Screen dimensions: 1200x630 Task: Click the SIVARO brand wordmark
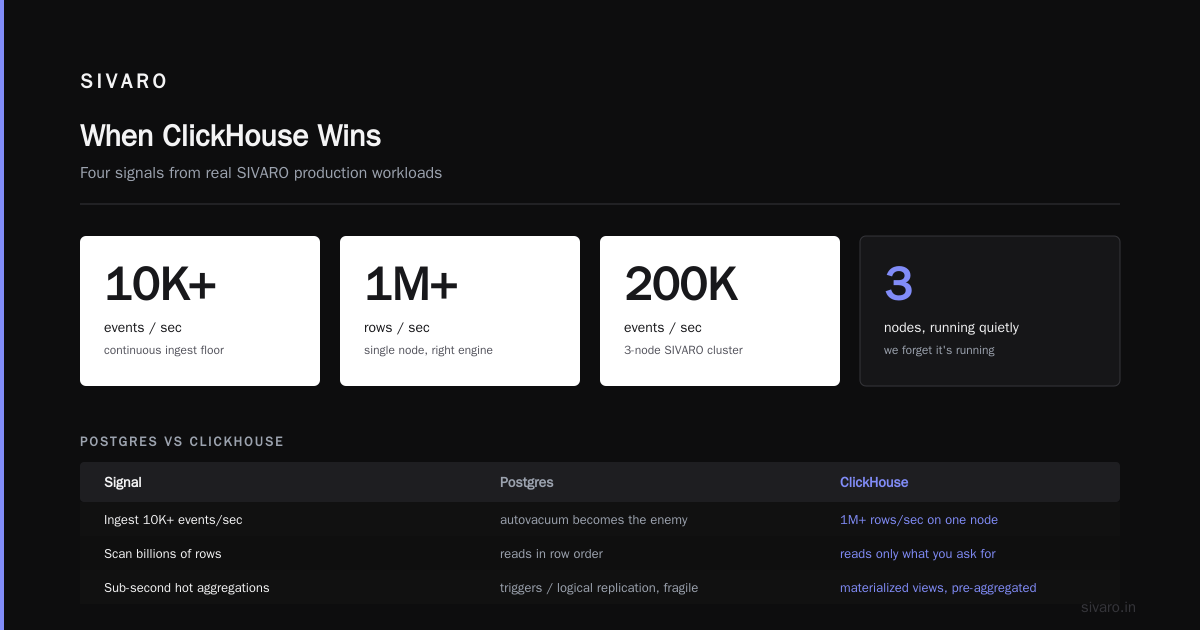[124, 82]
